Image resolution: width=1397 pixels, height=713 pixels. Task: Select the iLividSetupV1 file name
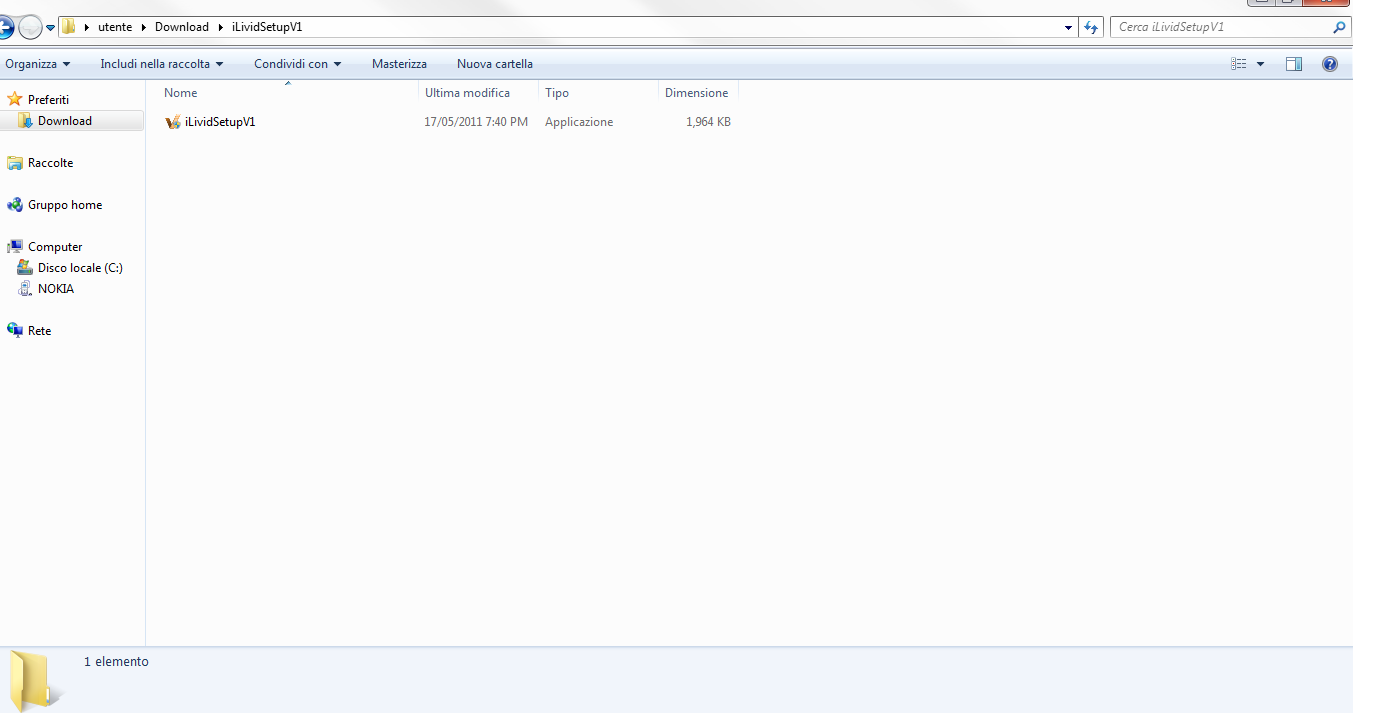point(220,122)
